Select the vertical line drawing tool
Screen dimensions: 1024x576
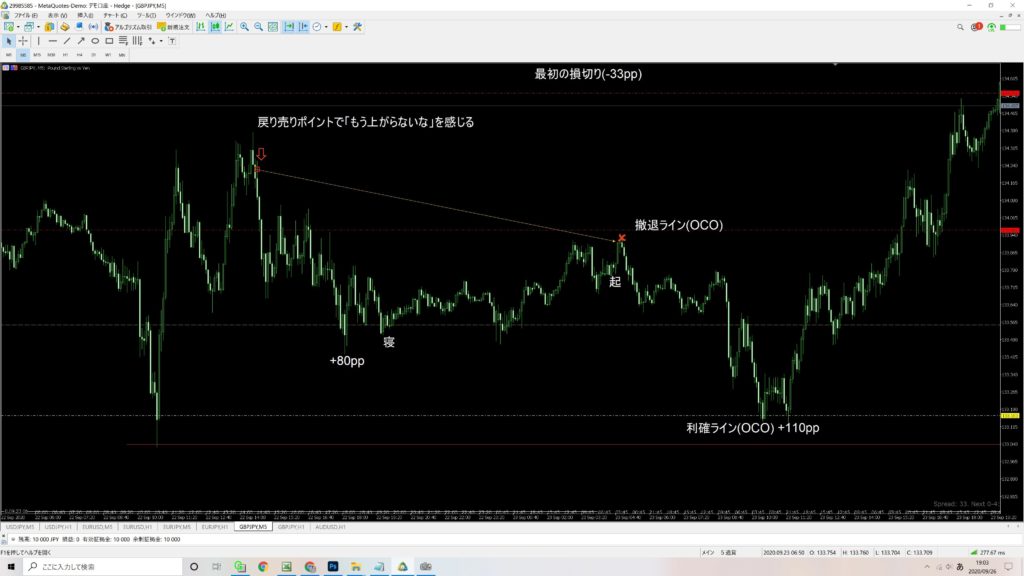pyautogui.click(x=37, y=41)
